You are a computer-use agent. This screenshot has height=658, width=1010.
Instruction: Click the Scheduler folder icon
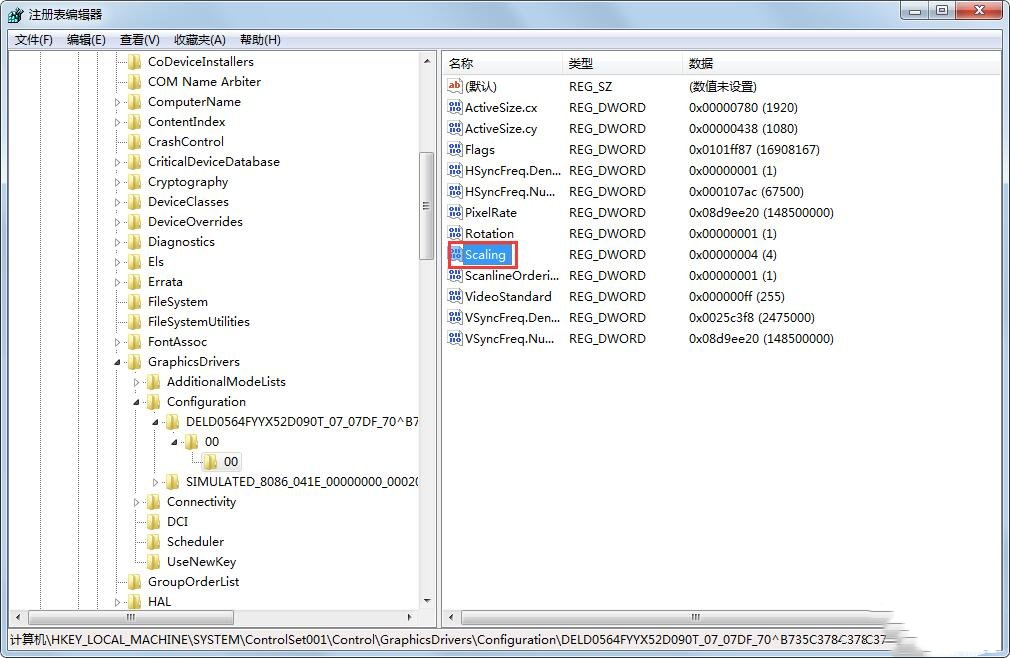pos(153,541)
